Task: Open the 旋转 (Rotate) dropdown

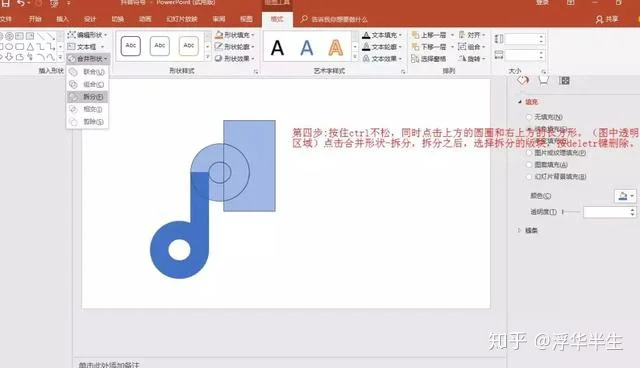Action: [472, 59]
